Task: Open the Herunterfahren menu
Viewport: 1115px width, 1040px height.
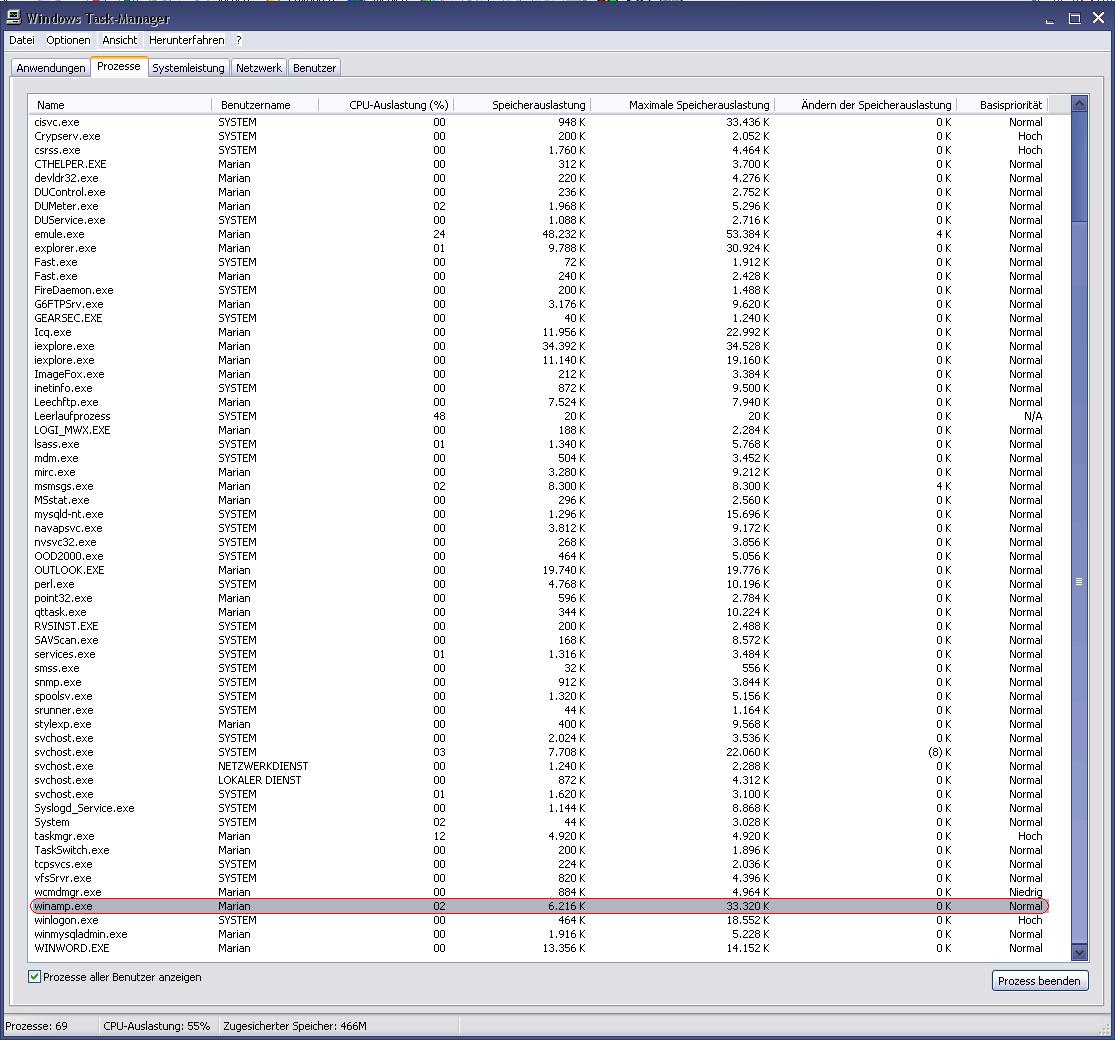Action: point(186,40)
